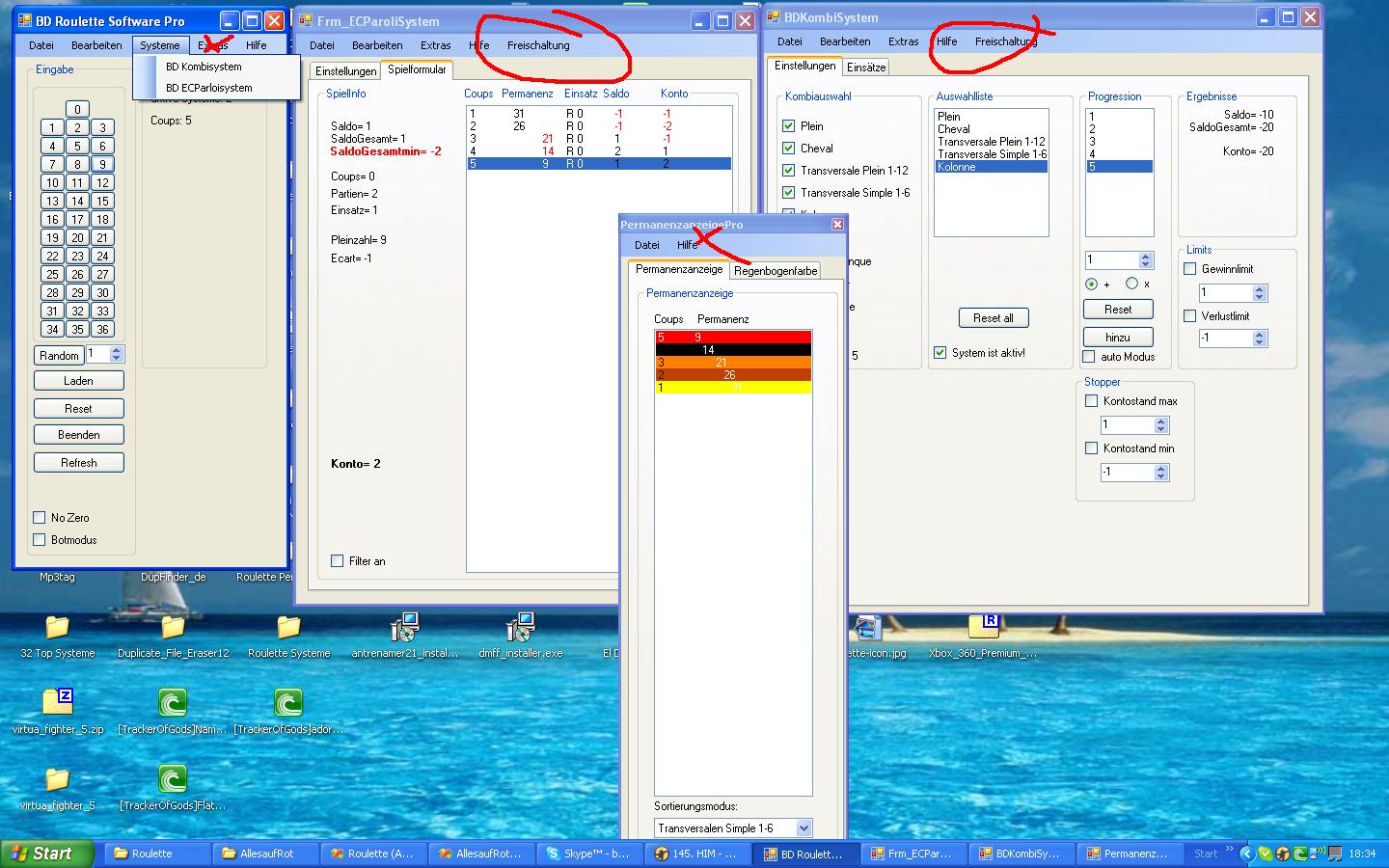Viewport: 1389px width, 868px height.
Task: Switch to the '145. HIM' taskbar item
Action: [697, 854]
